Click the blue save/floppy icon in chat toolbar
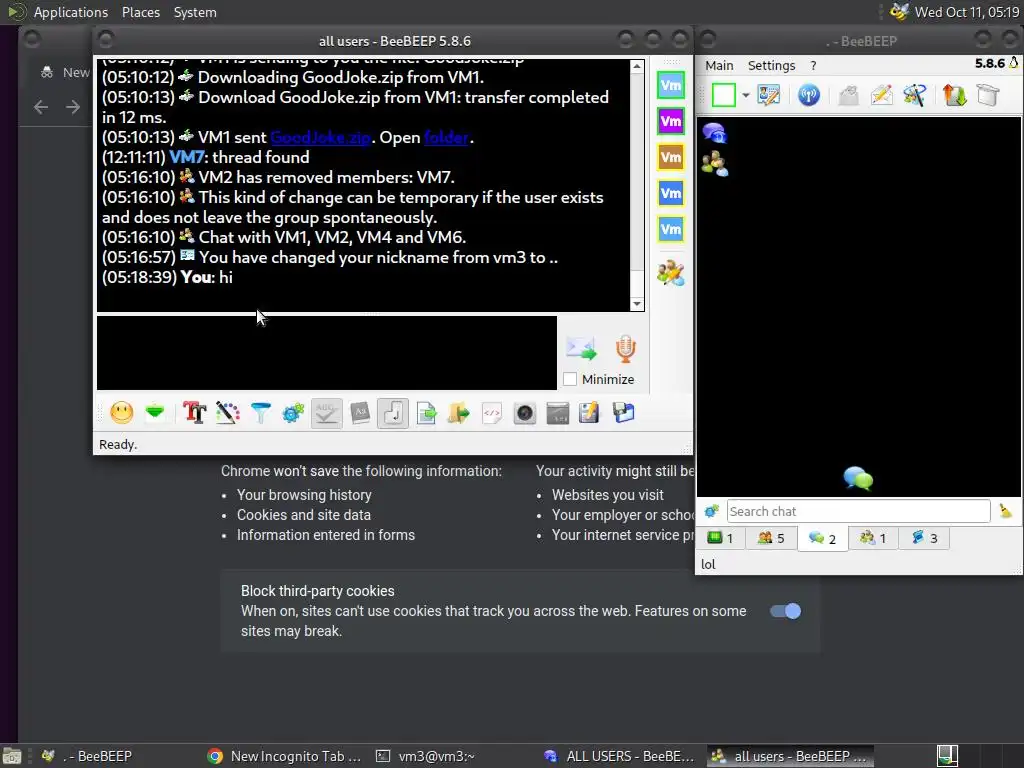Image resolution: width=1024 pixels, height=768 pixels. [x=623, y=413]
